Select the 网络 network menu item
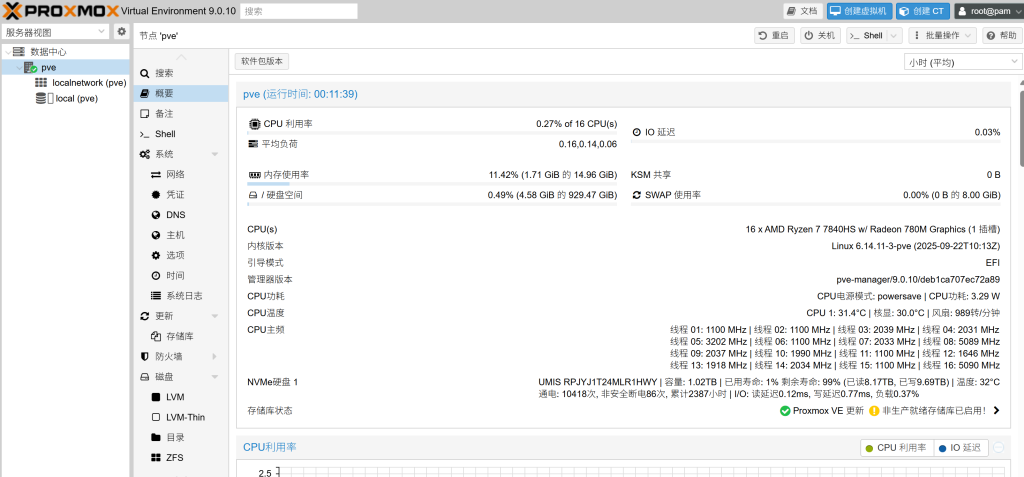 pos(175,174)
